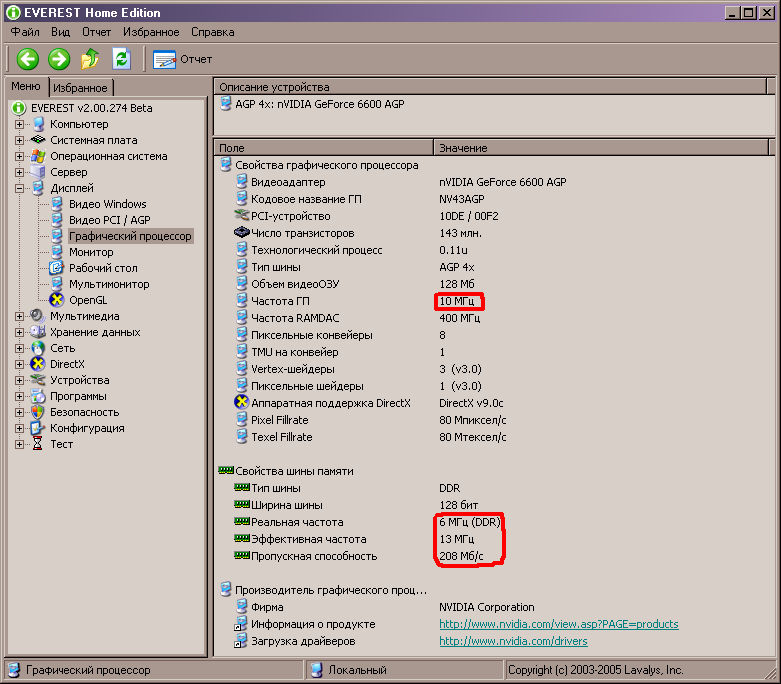The image size is (781, 684).
Task: Select Видео Windows in the tree
Action: (107, 204)
